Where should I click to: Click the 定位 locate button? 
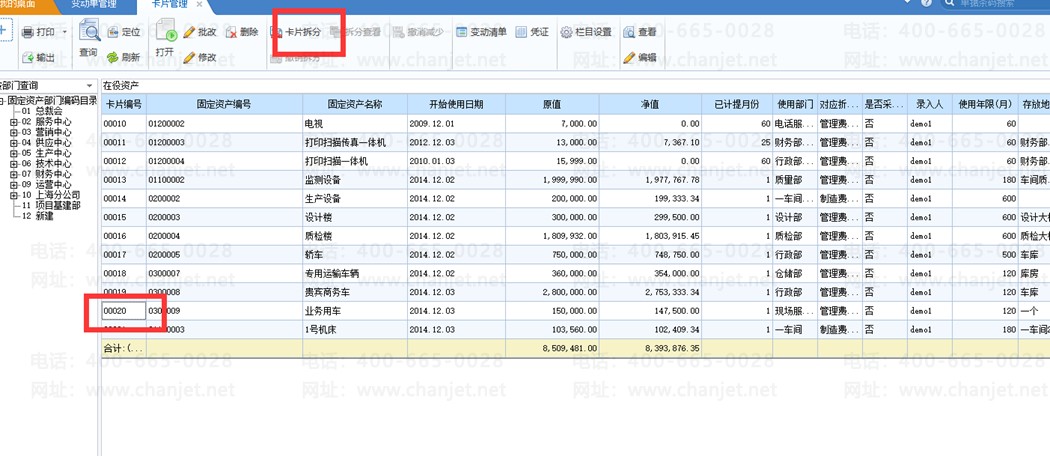click(123, 32)
